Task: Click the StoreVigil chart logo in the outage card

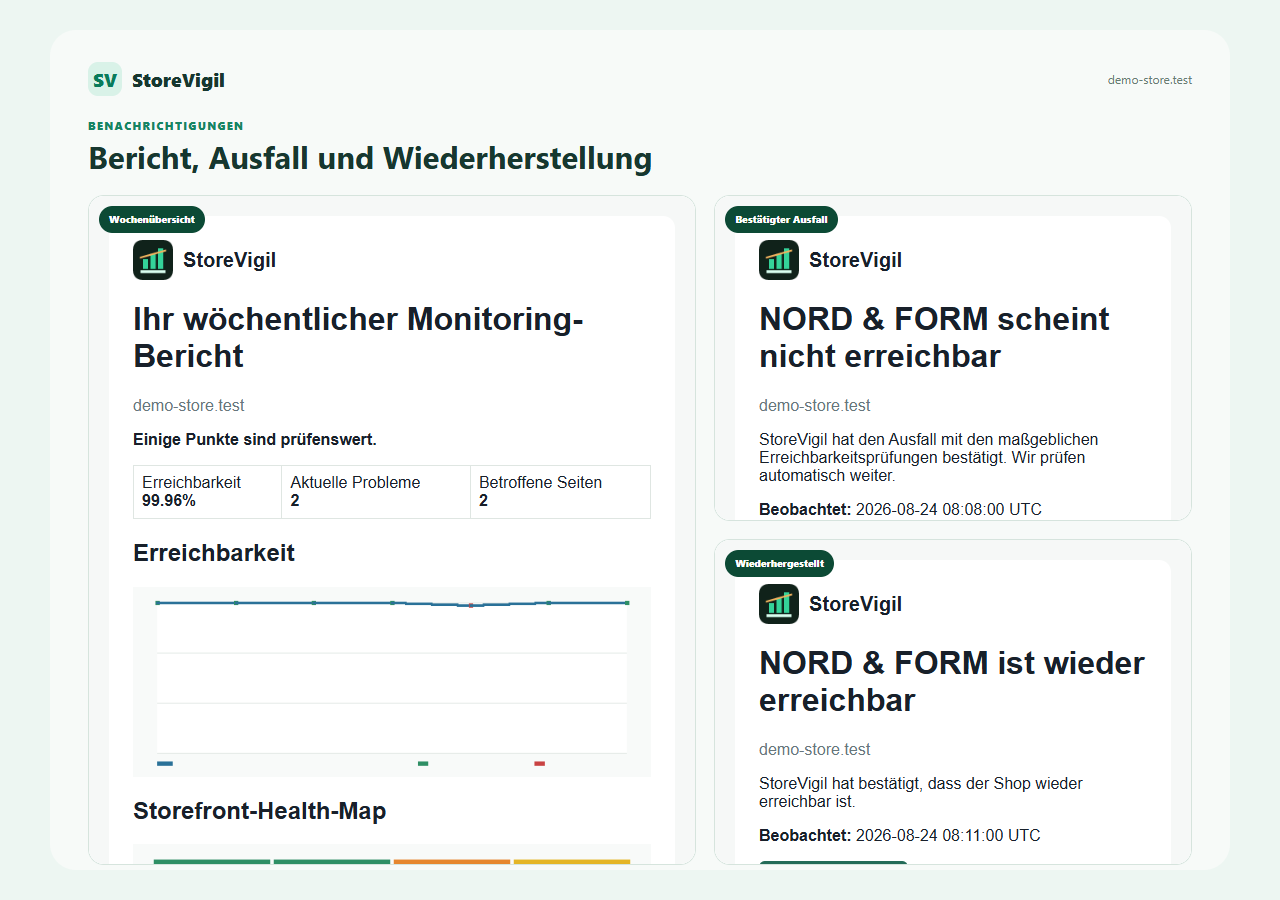Action: pos(779,260)
